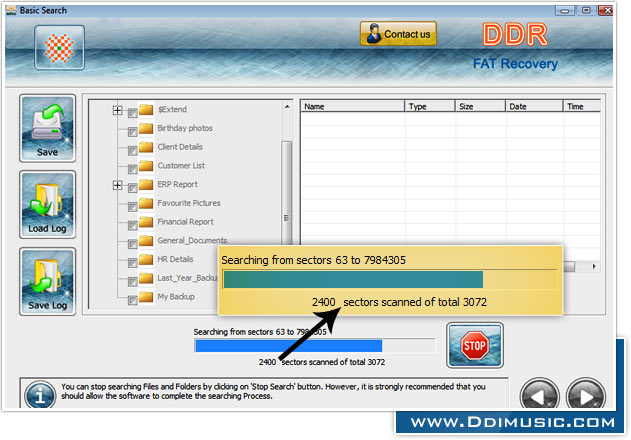
Task: Click the HR Details folder icon
Action: pos(146,259)
